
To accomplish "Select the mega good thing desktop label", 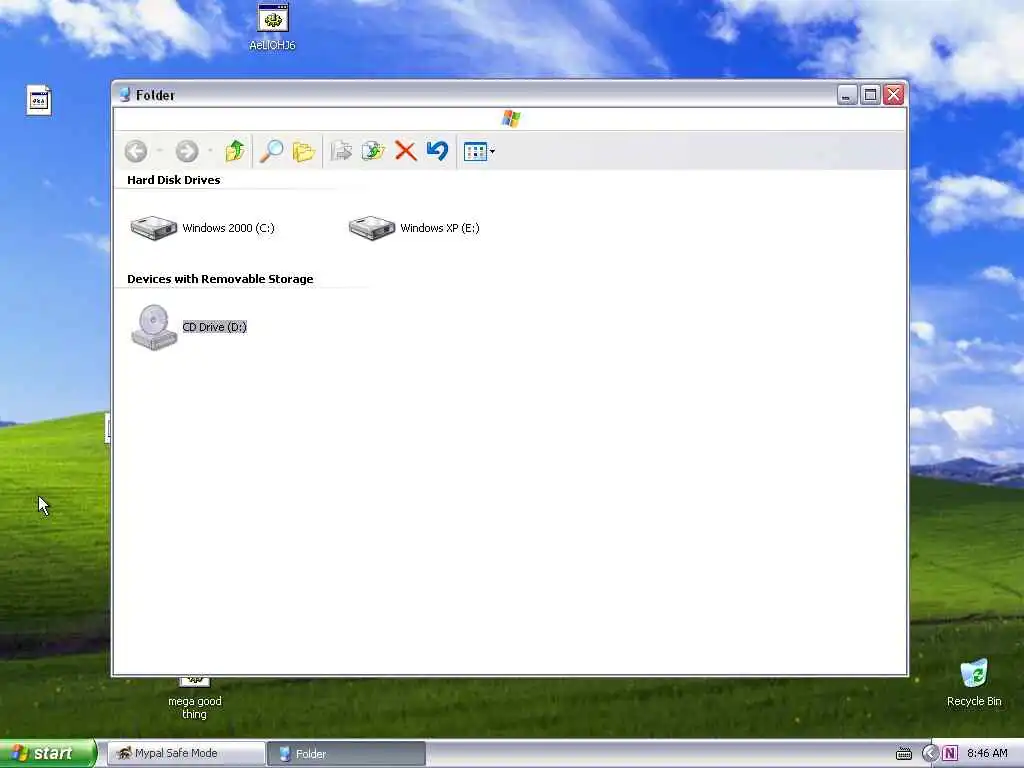I will click(195, 707).
